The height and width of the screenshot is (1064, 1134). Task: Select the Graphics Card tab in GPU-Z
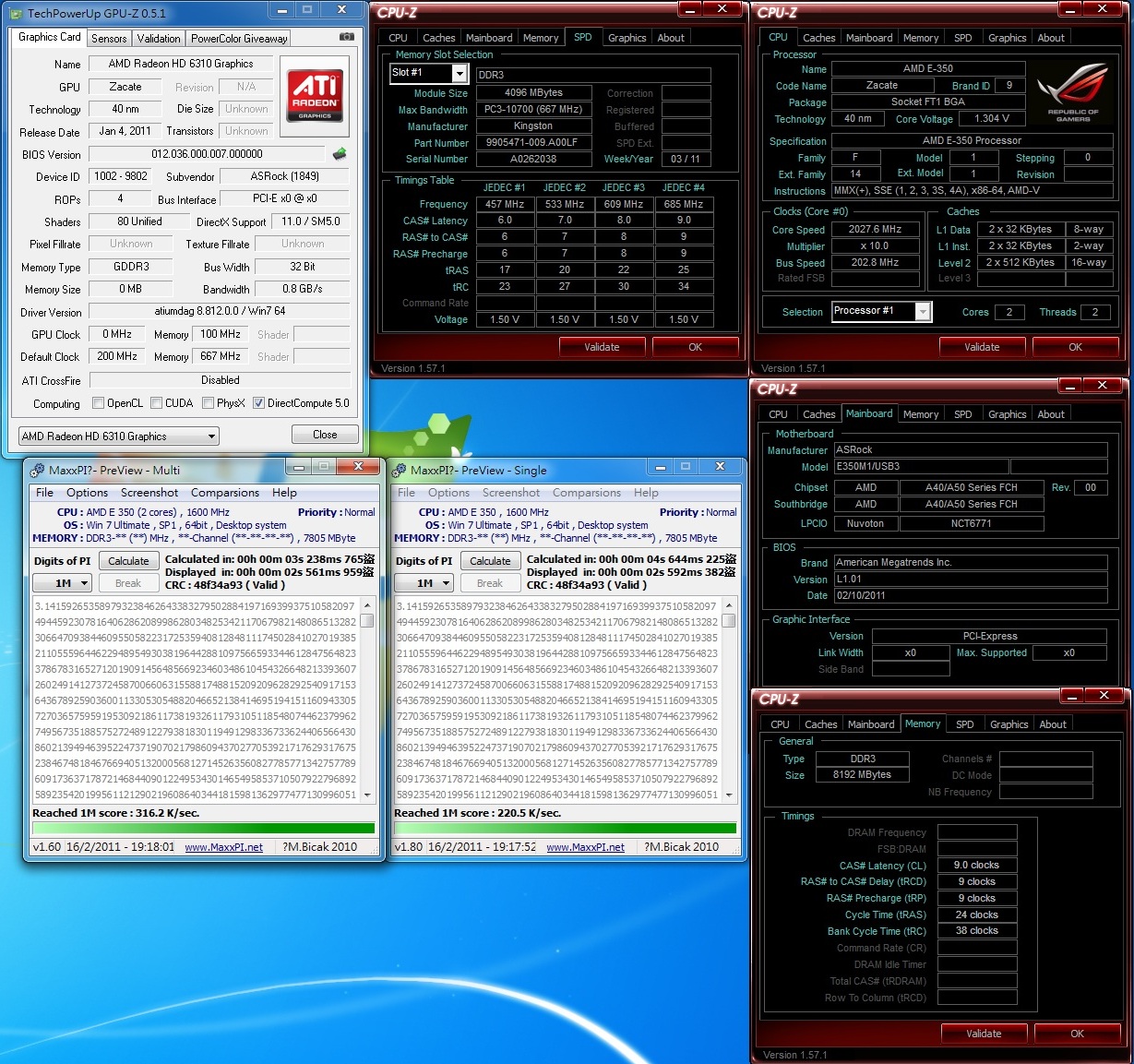click(50, 37)
